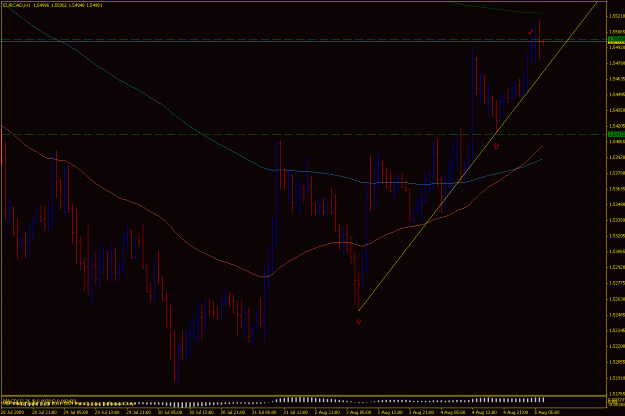Select the small red arrow beside the latest high
This screenshot has height=416, width=625.
pos(531,31)
